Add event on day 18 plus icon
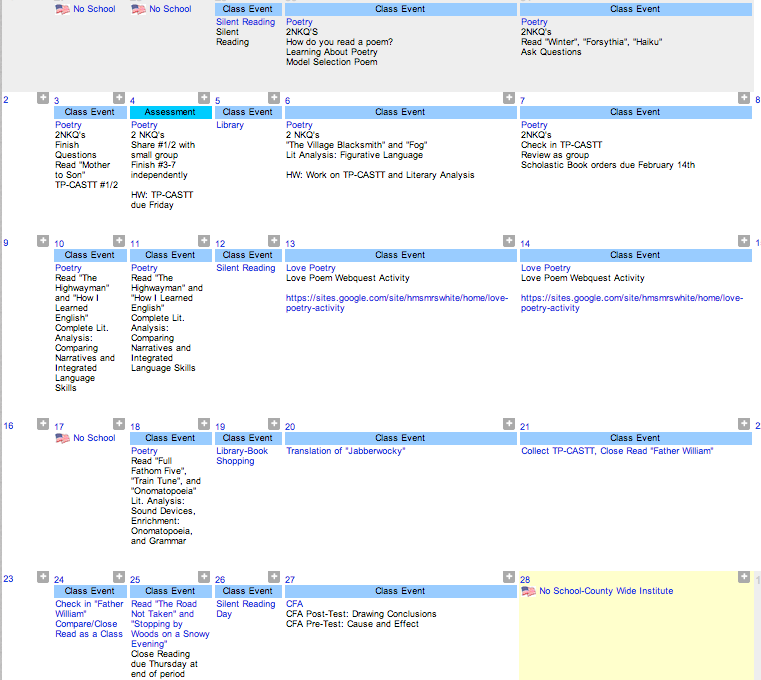 pos(204,424)
